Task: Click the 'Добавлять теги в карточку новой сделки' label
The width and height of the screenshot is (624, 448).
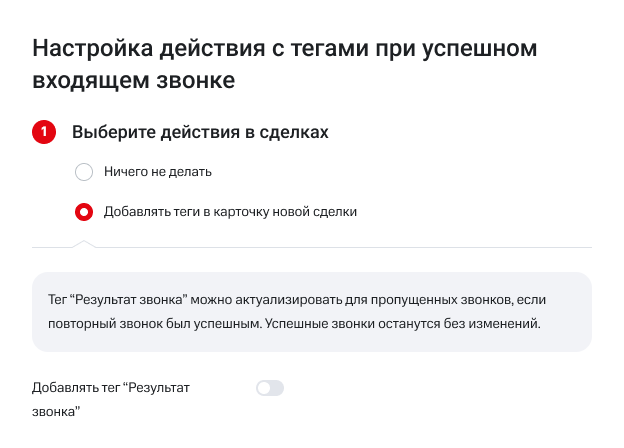Action: point(230,212)
